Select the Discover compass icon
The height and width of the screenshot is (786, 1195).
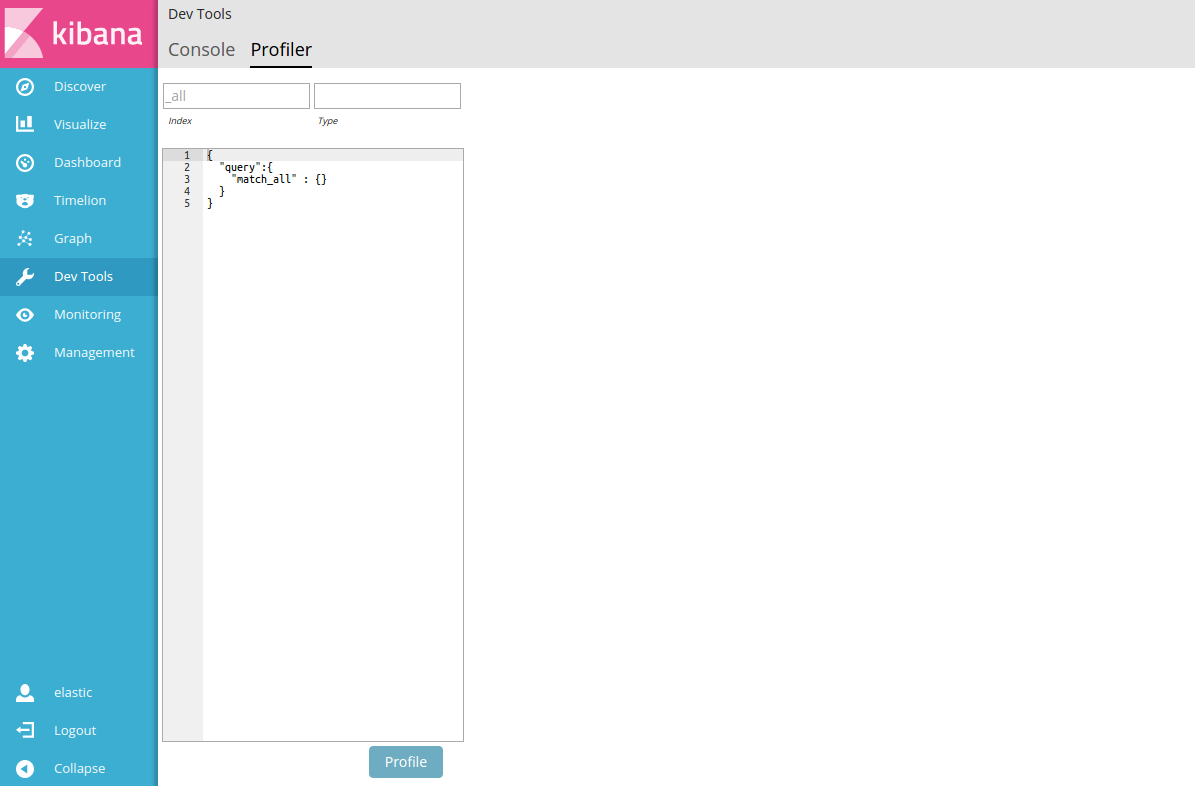click(24, 86)
